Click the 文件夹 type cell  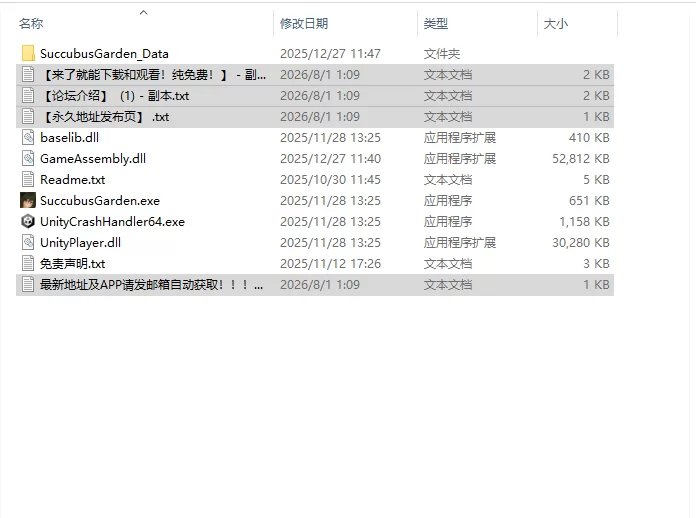(442, 54)
